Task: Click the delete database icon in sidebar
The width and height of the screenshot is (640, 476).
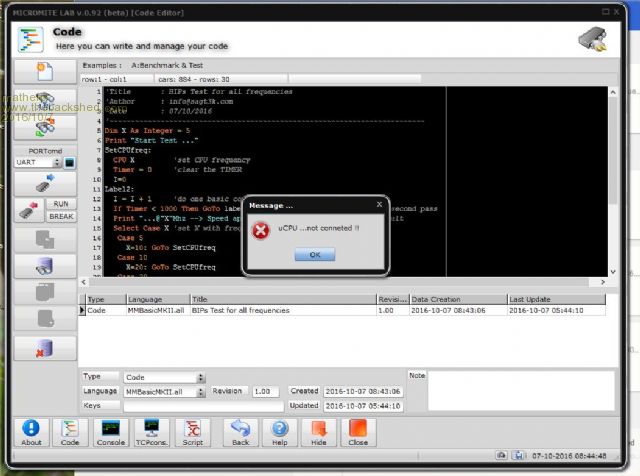Action: click(43, 345)
